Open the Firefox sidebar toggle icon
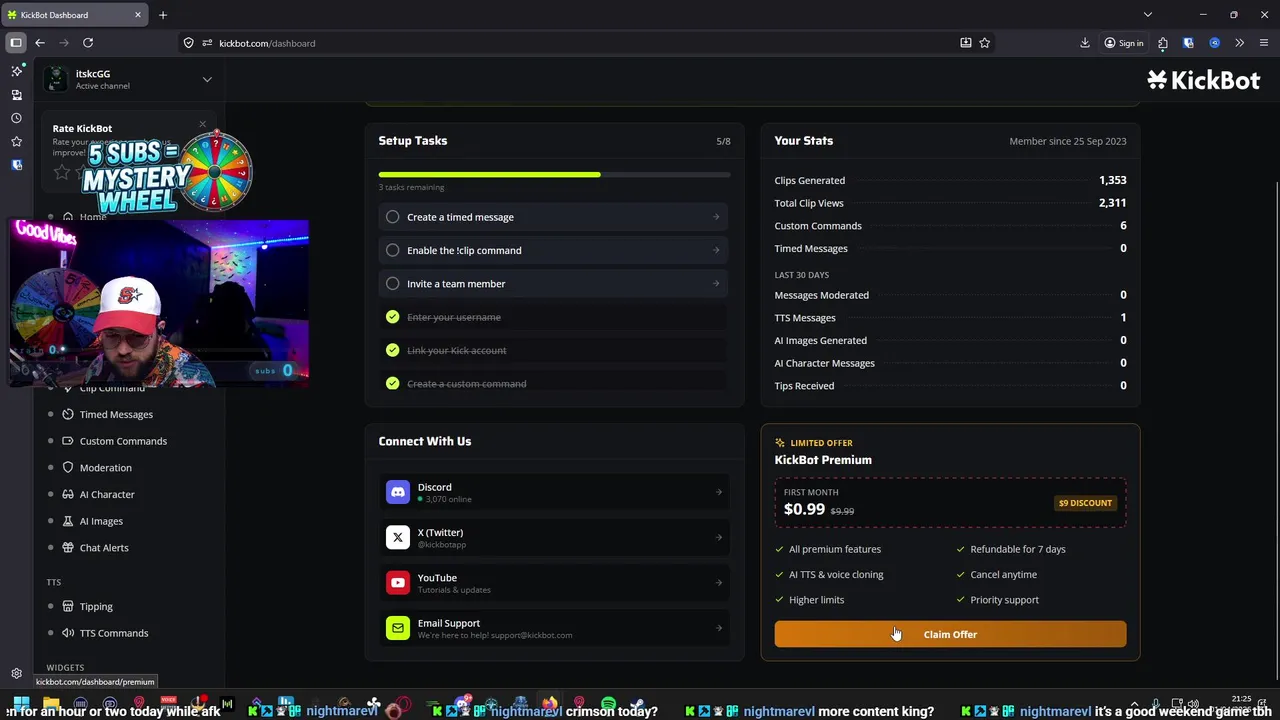Viewport: 1280px width, 720px height. click(x=16, y=43)
